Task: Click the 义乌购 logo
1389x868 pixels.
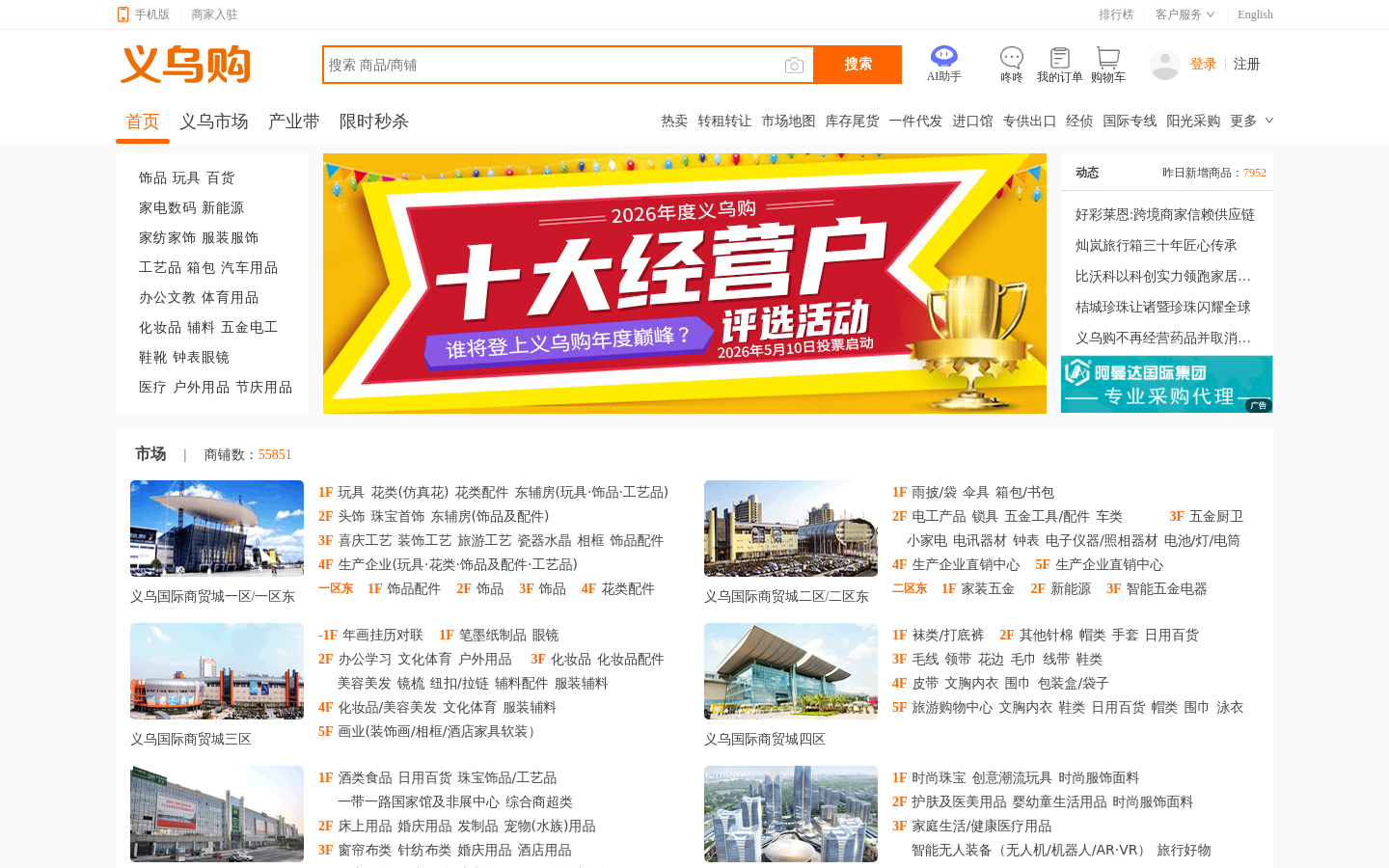Action: click(185, 65)
